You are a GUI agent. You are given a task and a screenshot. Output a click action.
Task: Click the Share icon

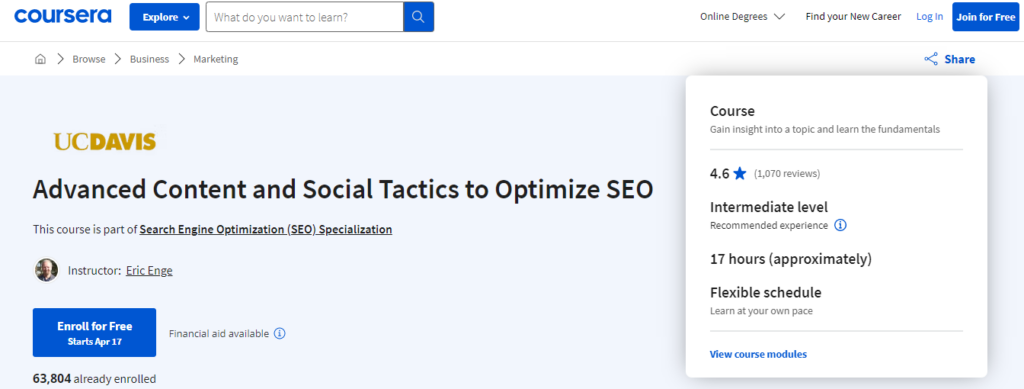click(931, 59)
